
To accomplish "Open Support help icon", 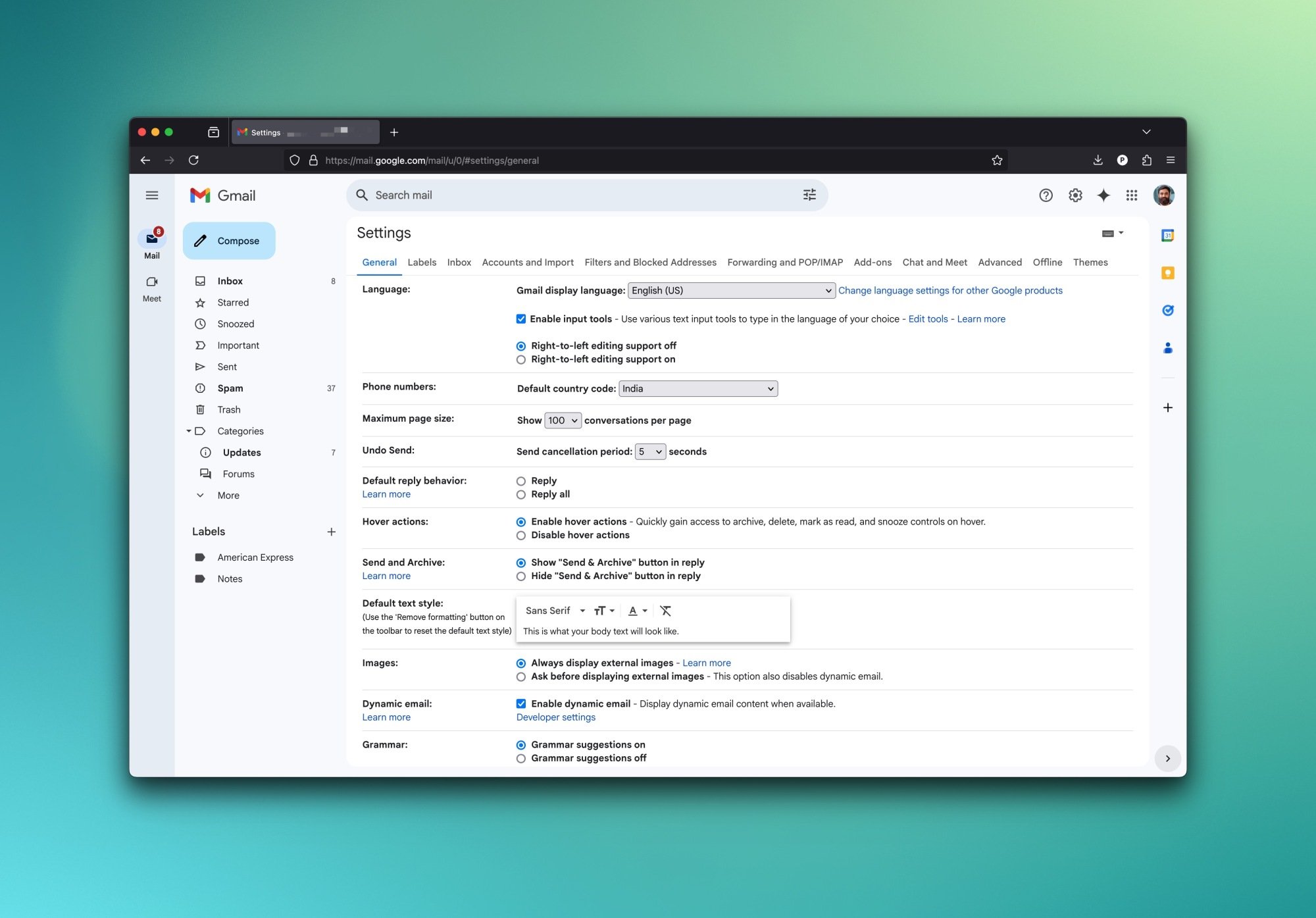I will 1046,195.
